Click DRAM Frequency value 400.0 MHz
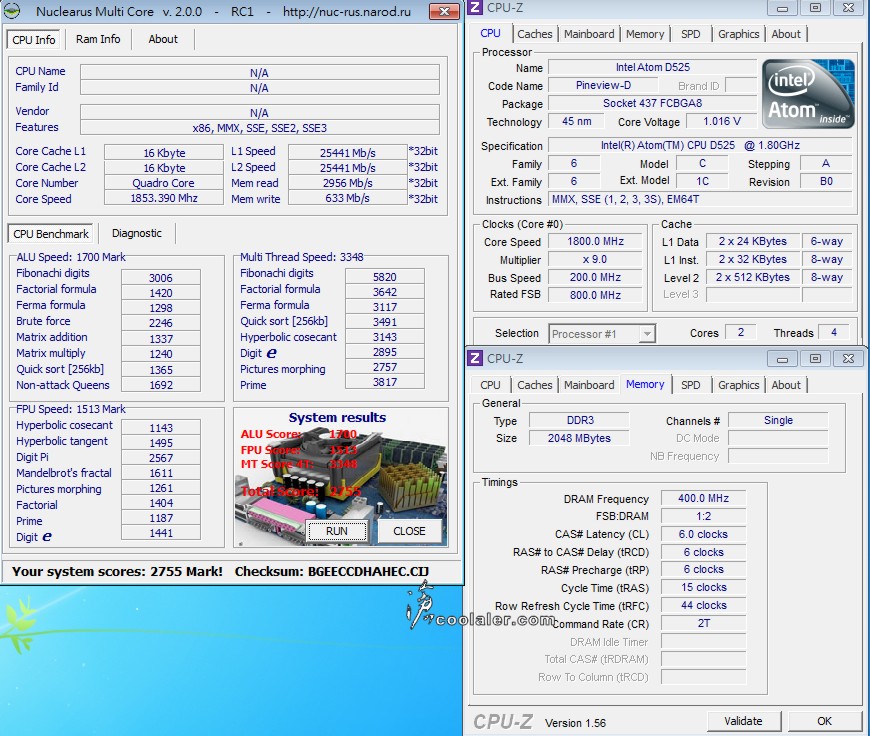The height and width of the screenshot is (736, 870). click(x=703, y=498)
